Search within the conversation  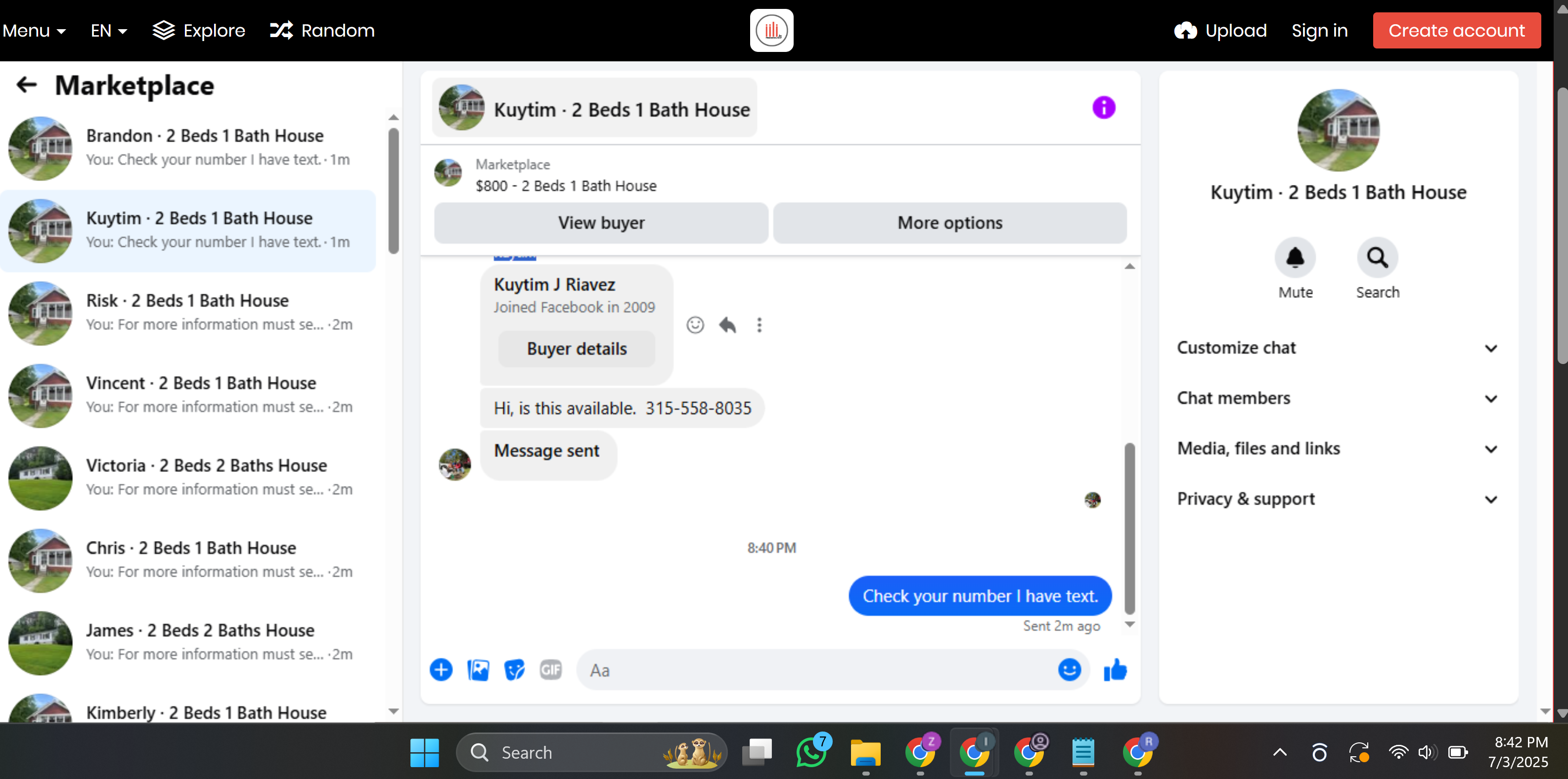(x=1378, y=258)
